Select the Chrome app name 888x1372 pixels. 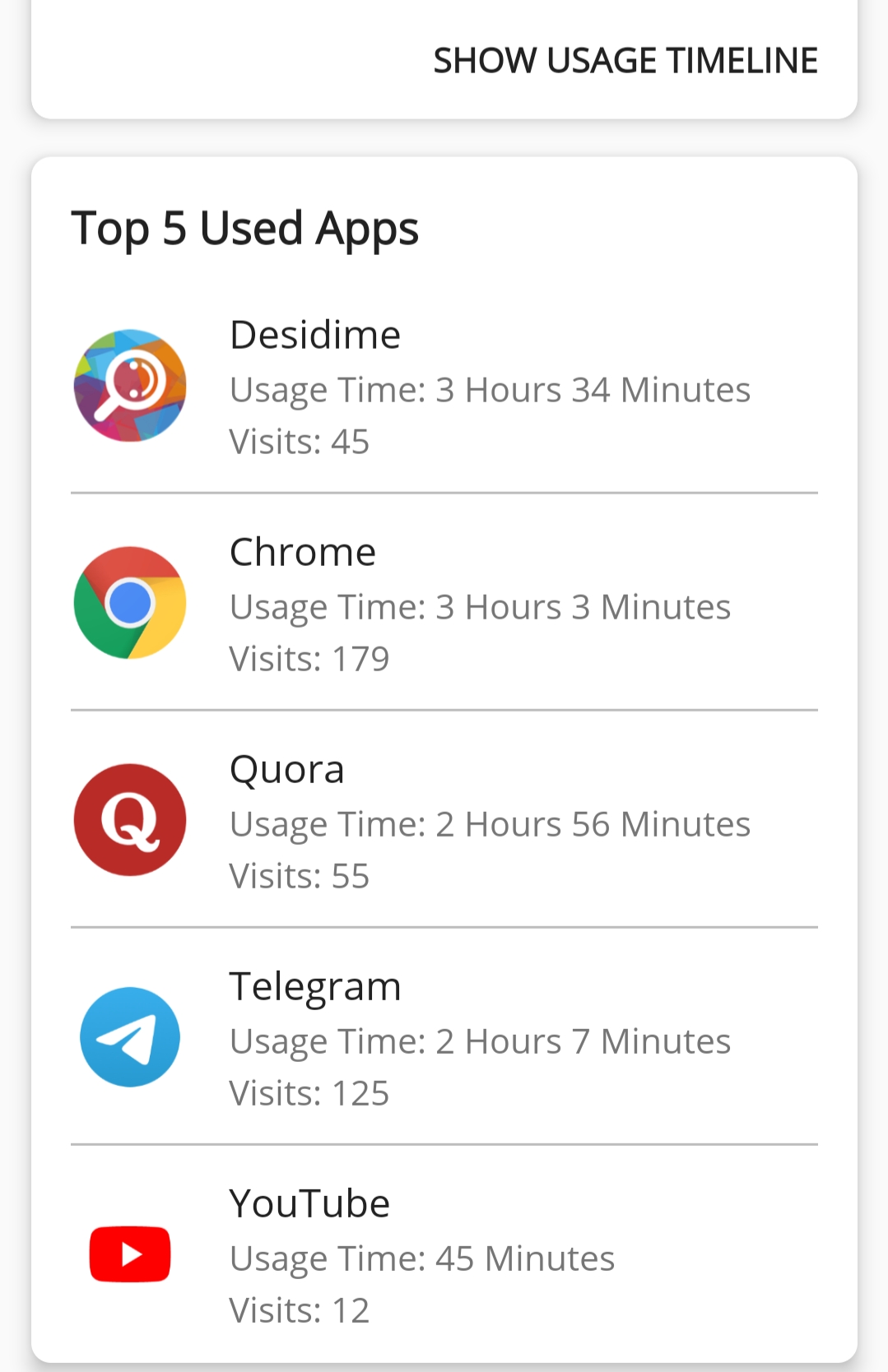click(x=303, y=552)
